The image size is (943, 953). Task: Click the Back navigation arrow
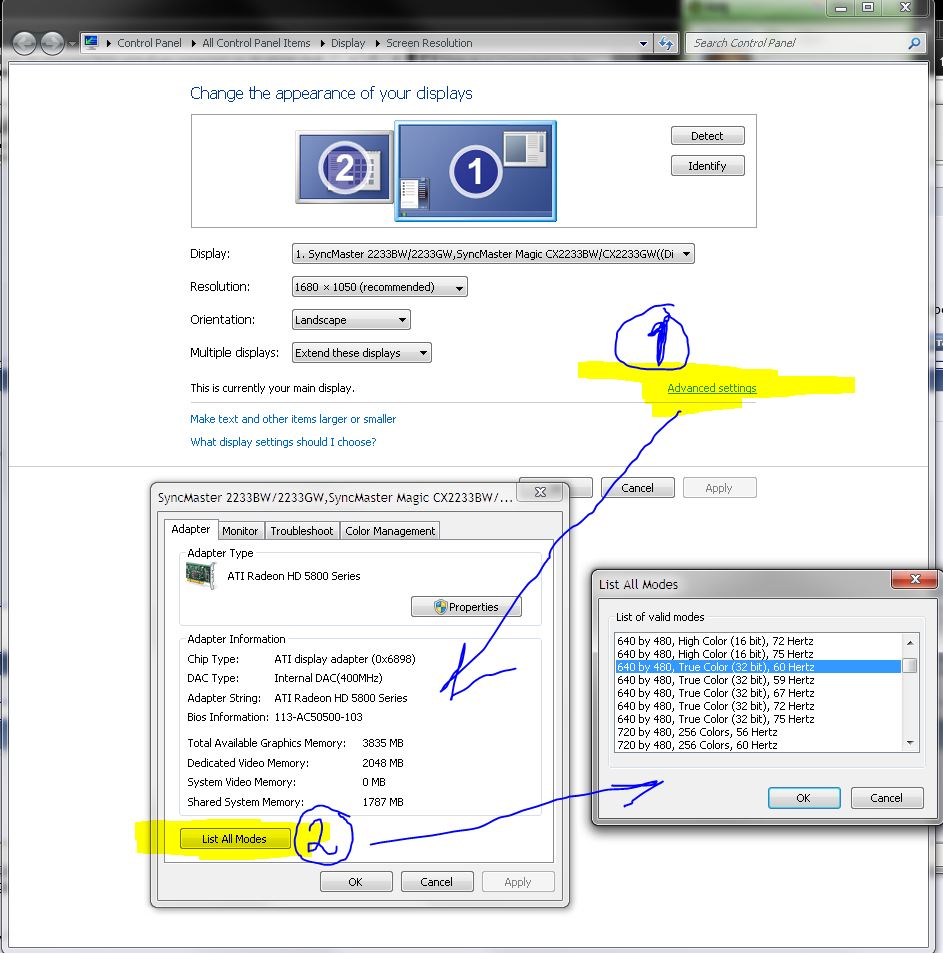coord(25,43)
